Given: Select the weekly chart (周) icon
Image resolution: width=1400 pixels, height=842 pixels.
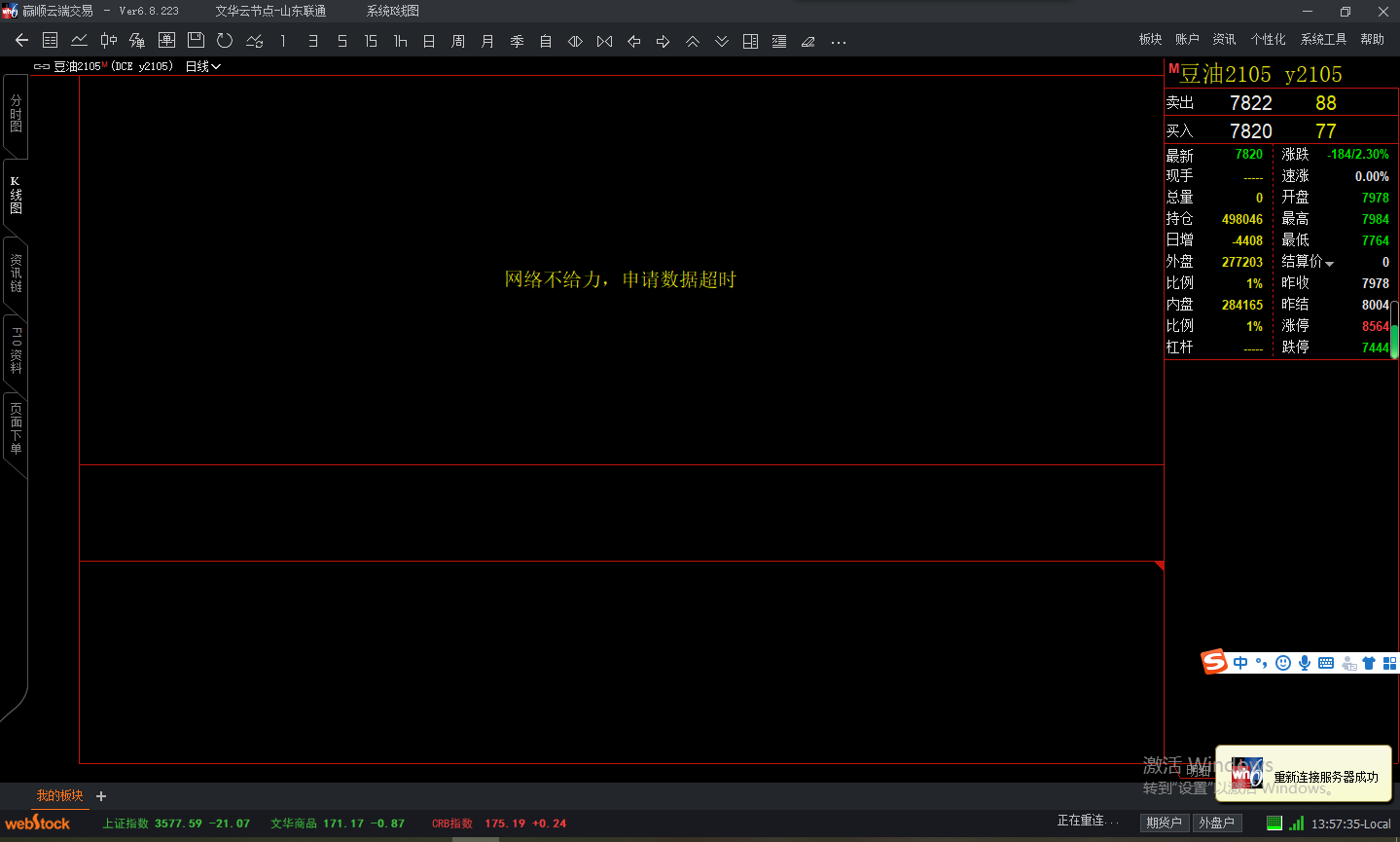Looking at the screenshot, I should [457, 41].
